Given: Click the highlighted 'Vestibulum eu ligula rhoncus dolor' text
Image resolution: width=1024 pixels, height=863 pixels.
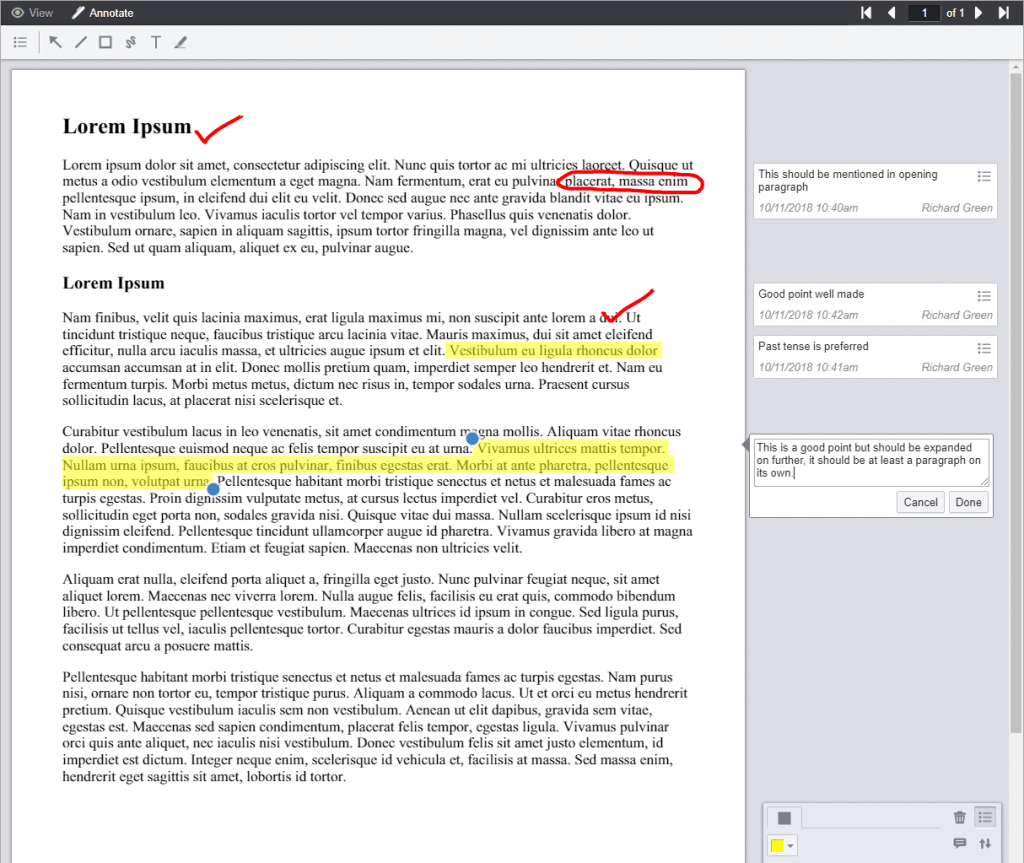Looking at the screenshot, I should click(x=554, y=351).
